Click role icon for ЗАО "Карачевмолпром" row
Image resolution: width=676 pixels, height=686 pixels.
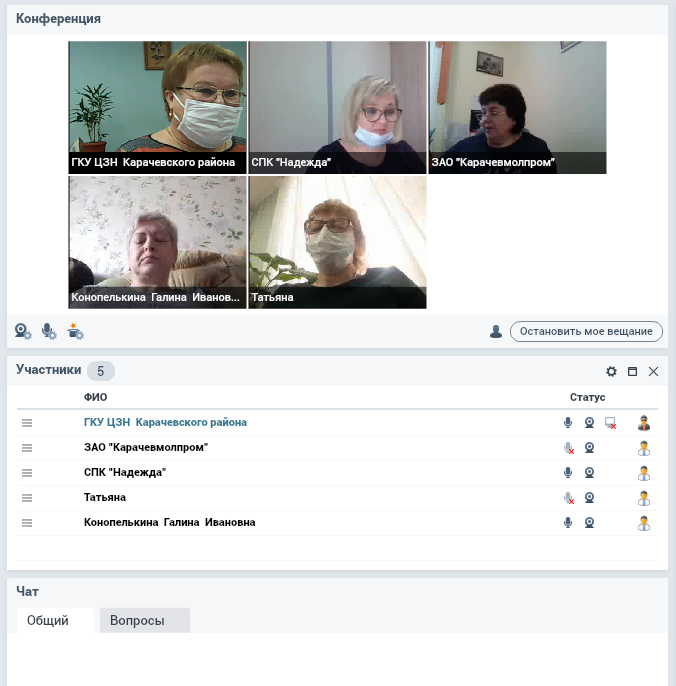(x=644, y=448)
